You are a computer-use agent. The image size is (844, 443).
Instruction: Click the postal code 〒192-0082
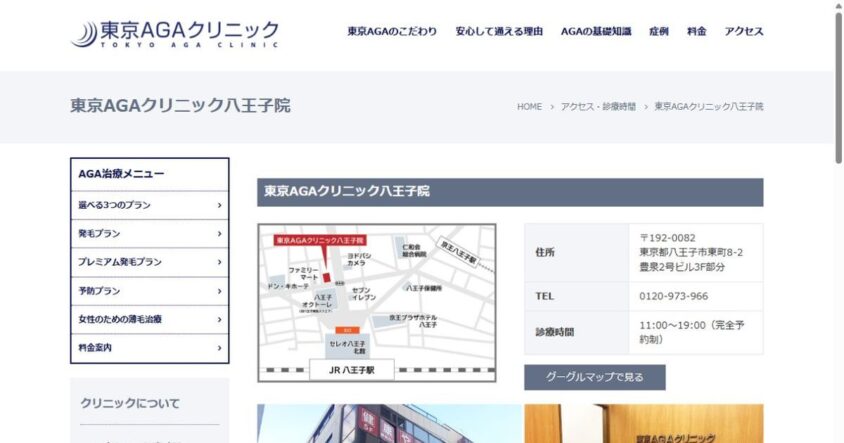(667, 238)
